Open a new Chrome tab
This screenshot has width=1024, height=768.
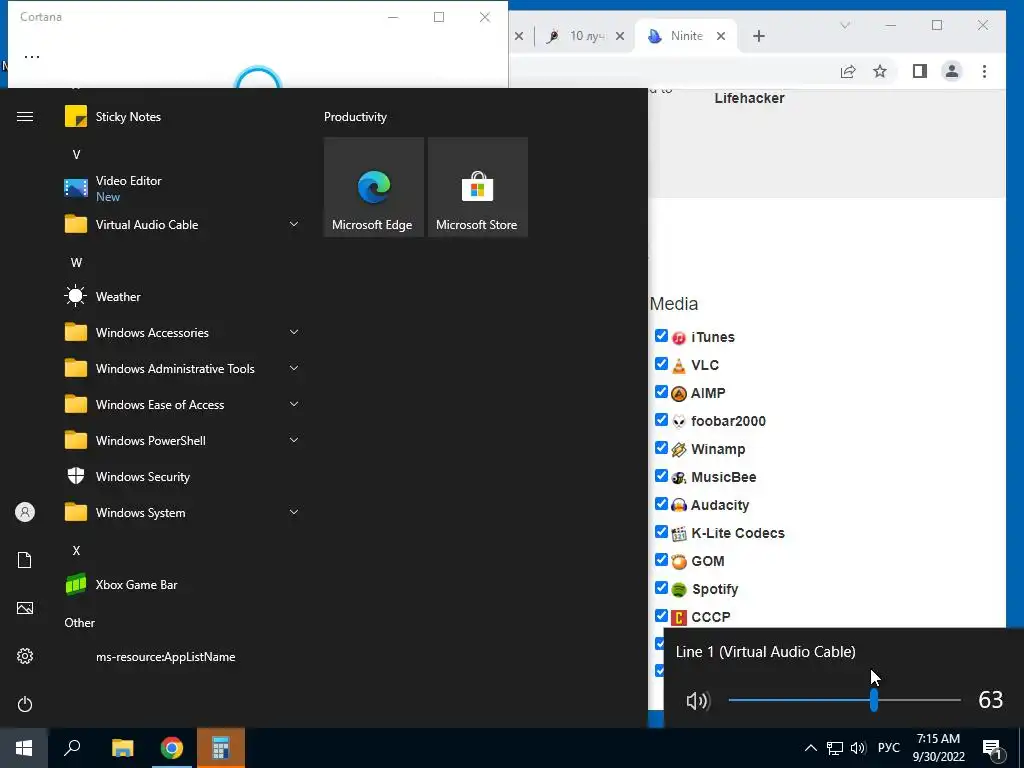759,36
